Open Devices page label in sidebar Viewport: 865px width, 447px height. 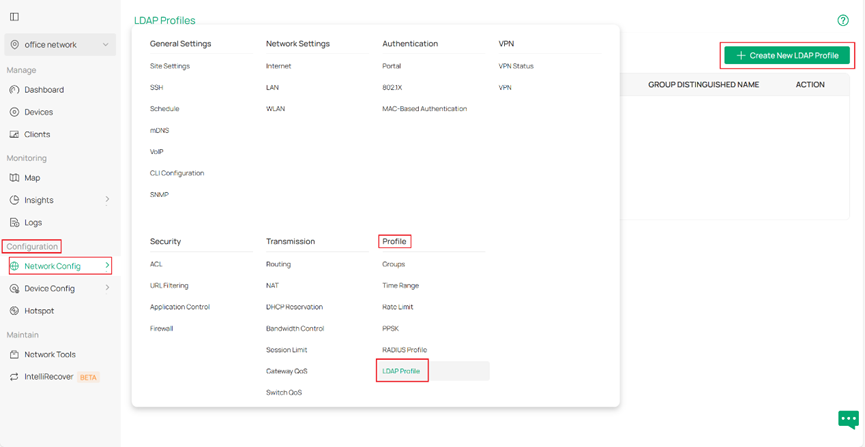[39, 112]
